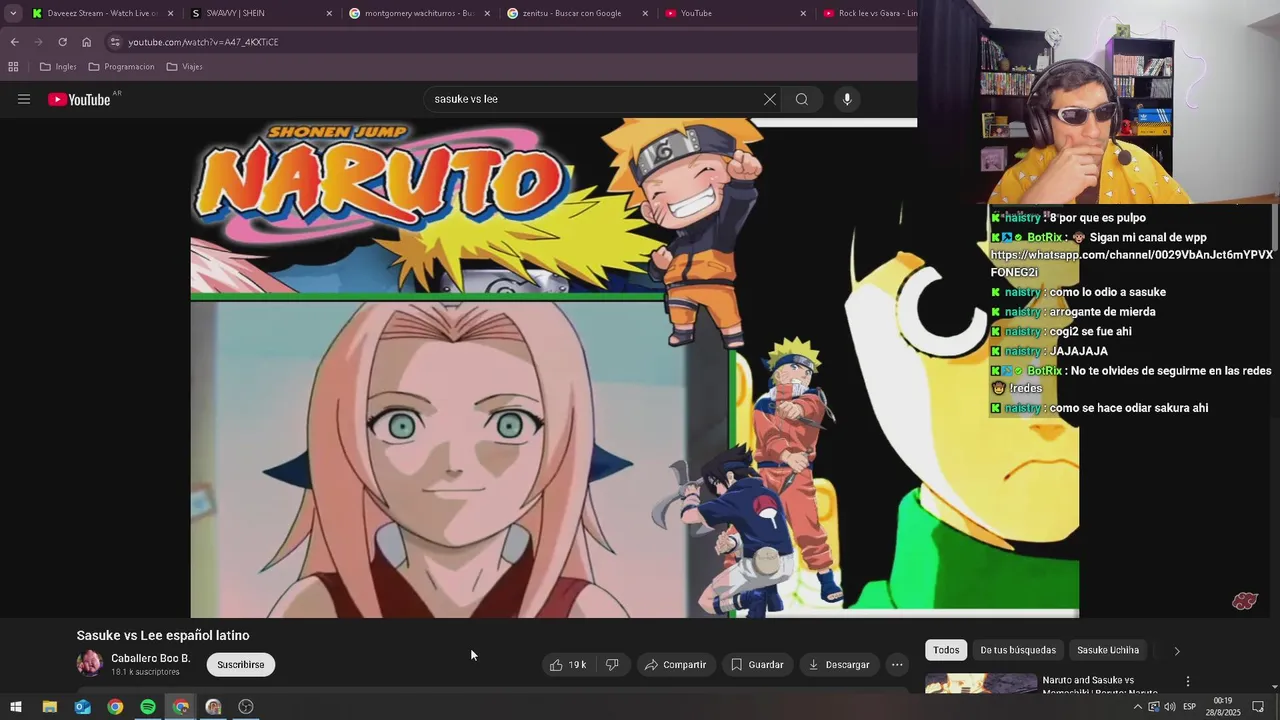Close the Daveeez Stream tab

(171, 13)
